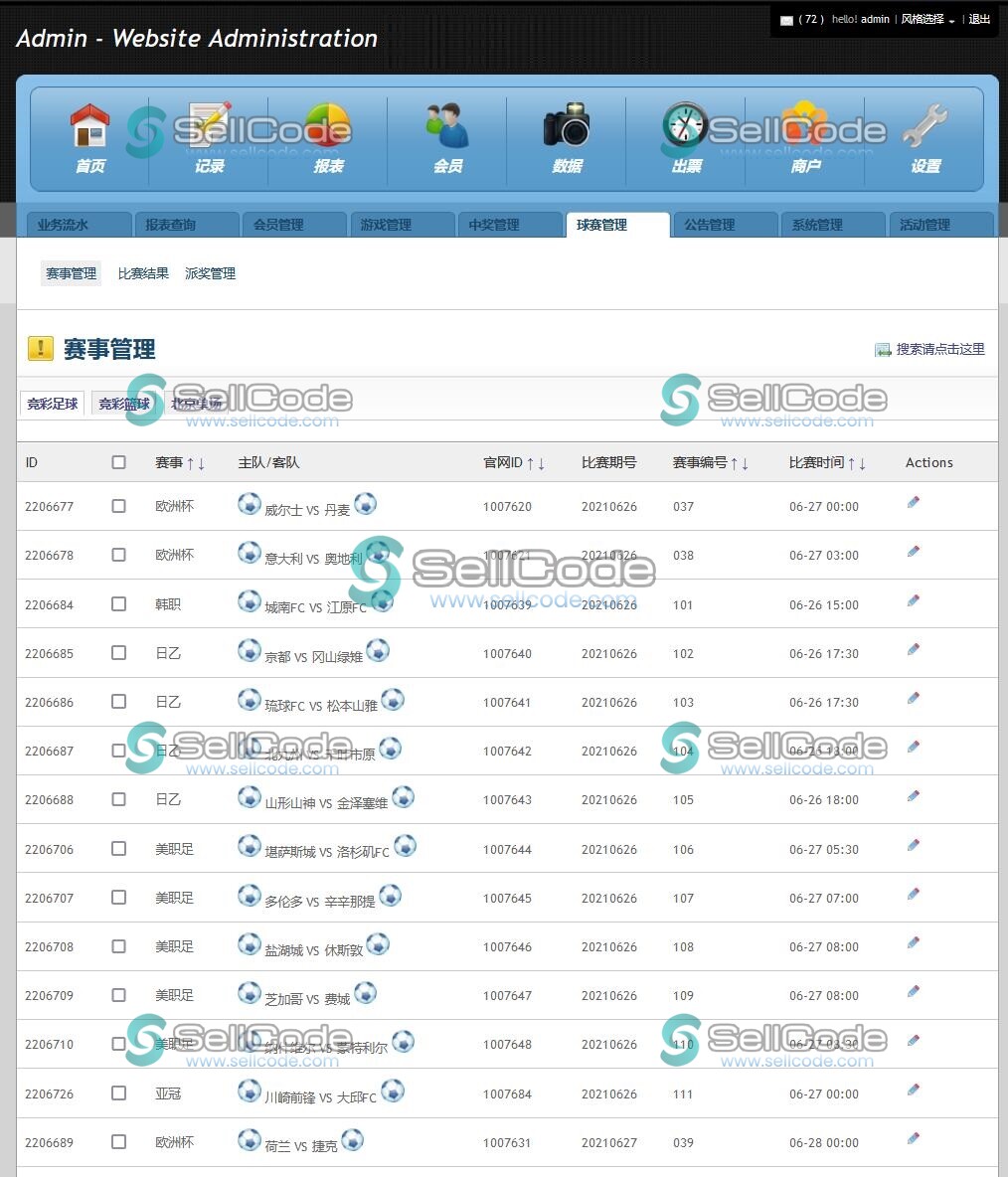Edit match 2206684 with pencil icon
Image resolution: width=1008 pixels, height=1177 pixels.
[914, 599]
